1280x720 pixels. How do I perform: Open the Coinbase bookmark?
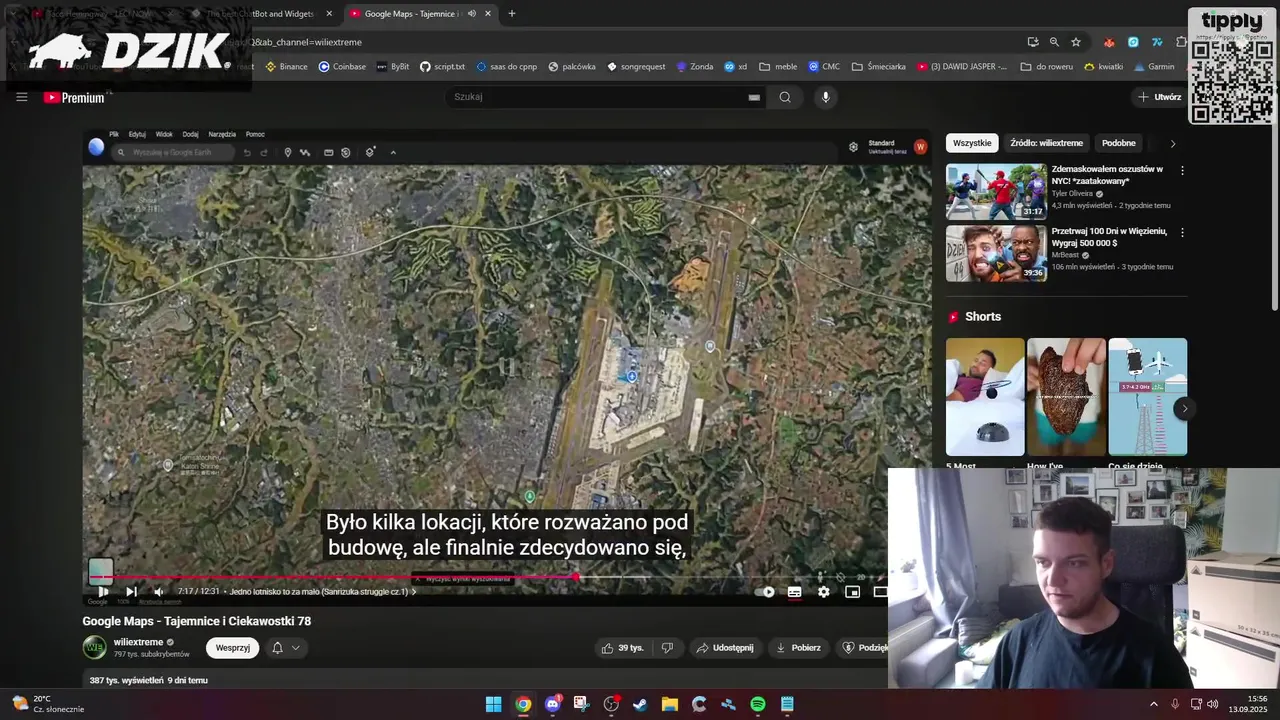pyautogui.click(x=343, y=67)
